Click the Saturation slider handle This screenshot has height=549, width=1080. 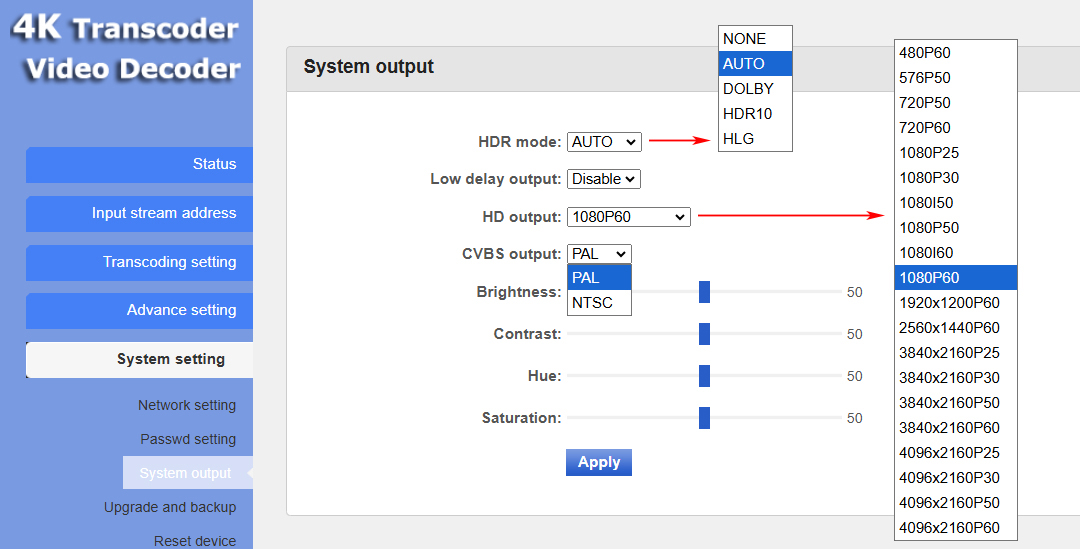pos(704,417)
